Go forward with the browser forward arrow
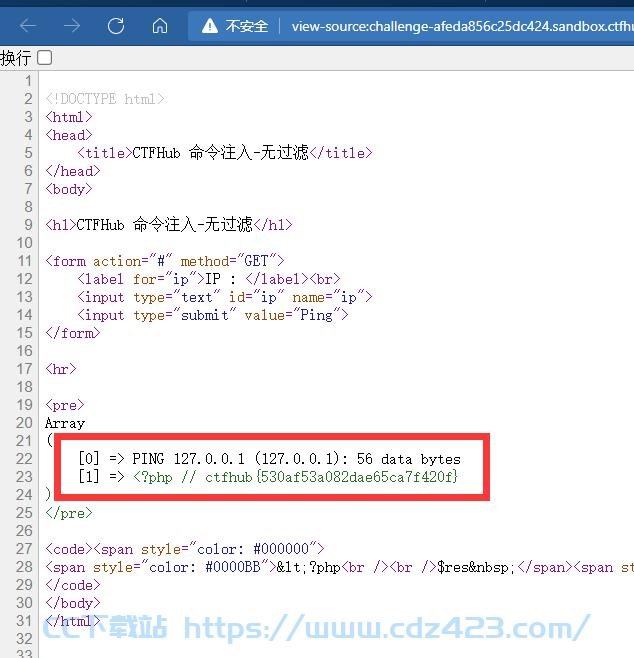Image resolution: width=634 pixels, height=658 pixels. 72,26
